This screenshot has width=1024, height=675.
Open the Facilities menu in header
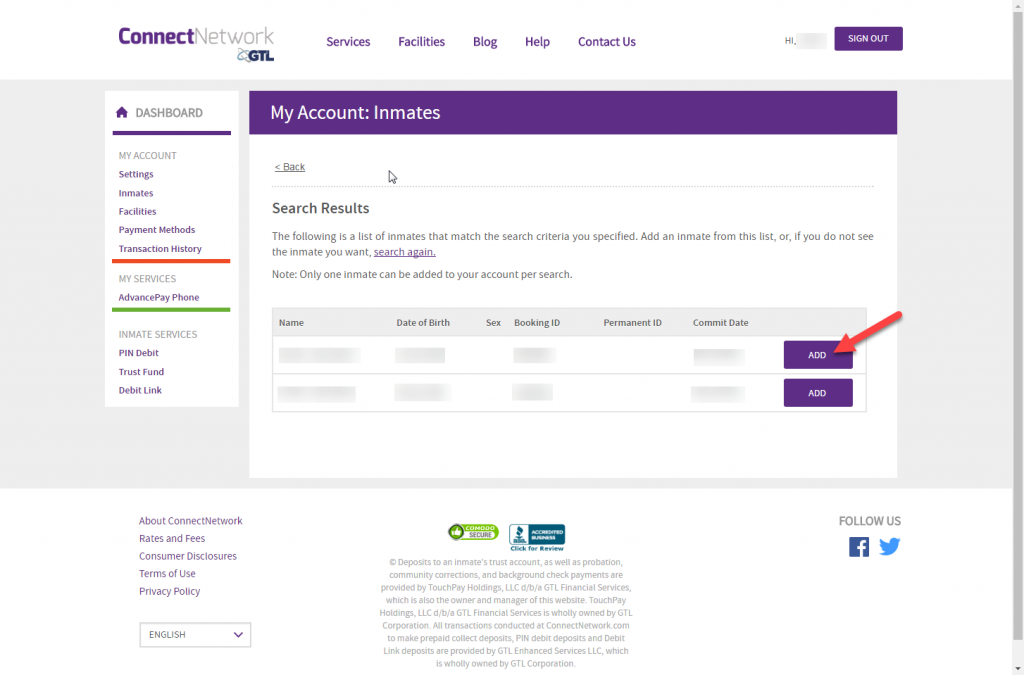421,42
